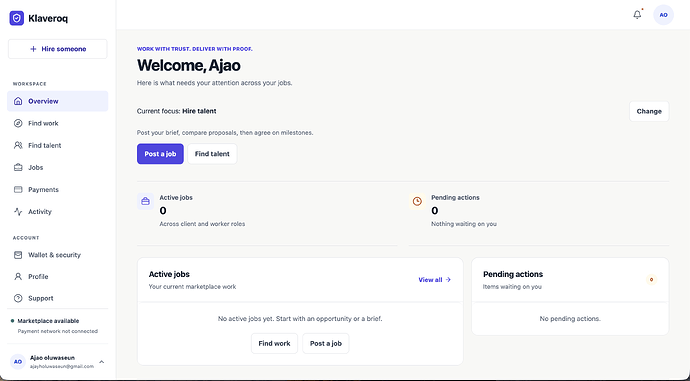Image resolution: width=690 pixels, height=381 pixels.
Task: Click the Activity pulse icon
Action: pyautogui.click(x=18, y=212)
